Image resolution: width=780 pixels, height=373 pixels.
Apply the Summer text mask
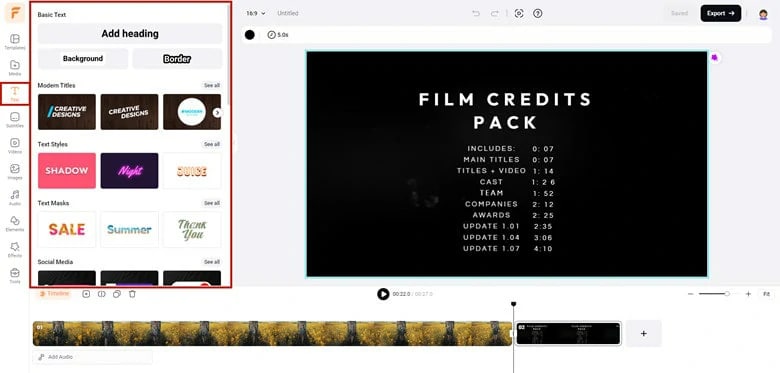click(129, 229)
